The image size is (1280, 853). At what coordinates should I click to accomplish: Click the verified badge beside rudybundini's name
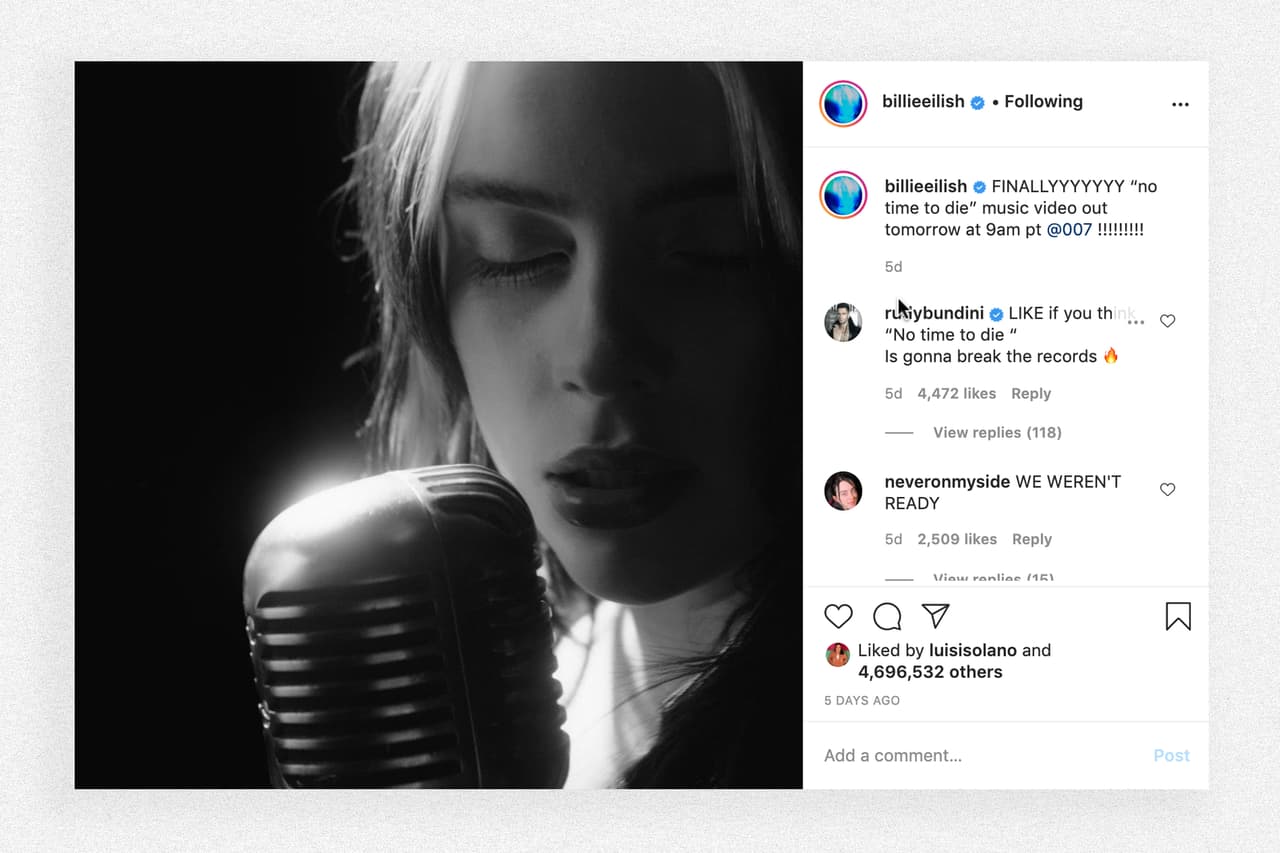995,313
